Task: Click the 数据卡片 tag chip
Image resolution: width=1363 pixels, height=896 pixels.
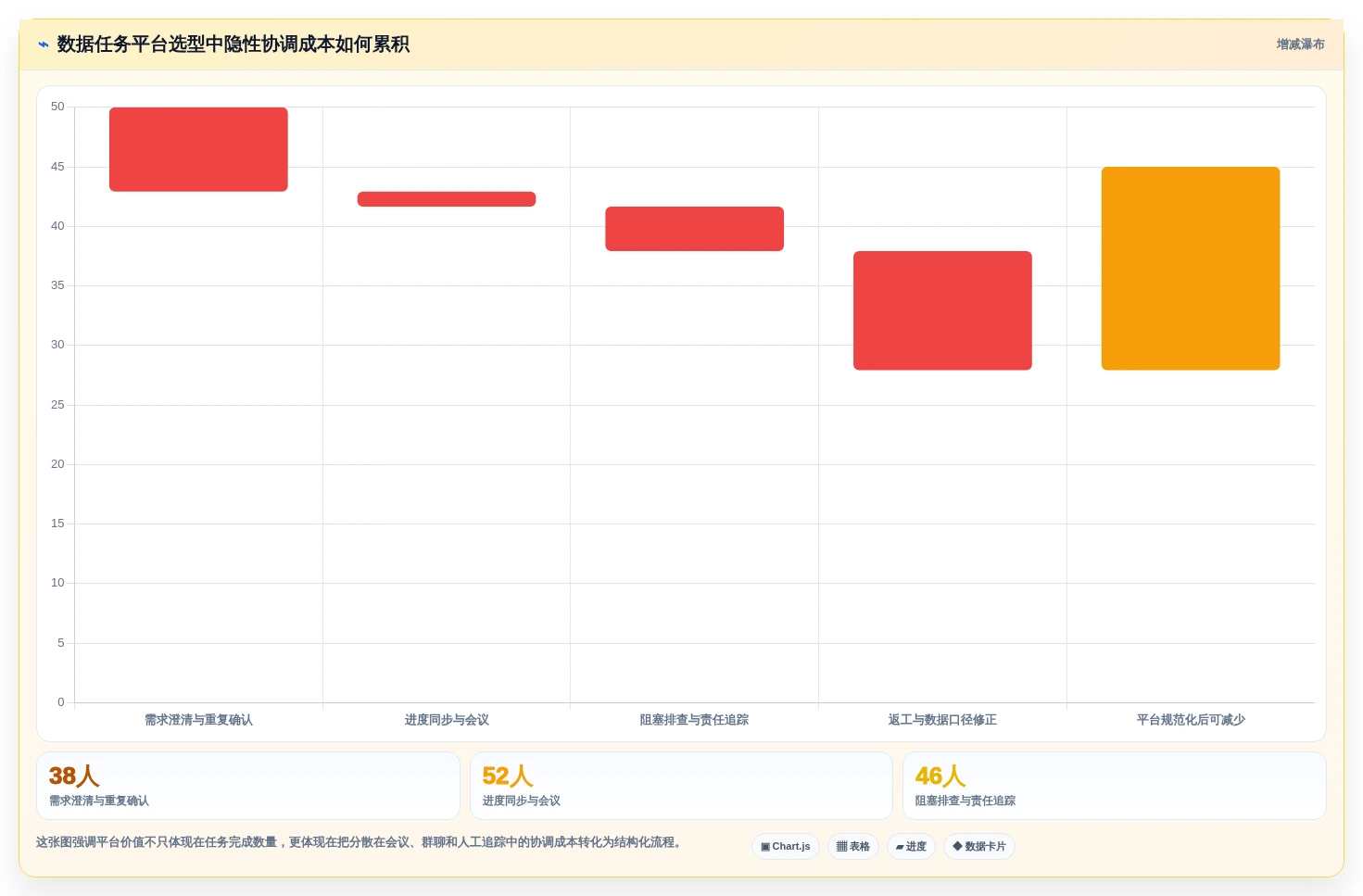Action: coord(979,847)
